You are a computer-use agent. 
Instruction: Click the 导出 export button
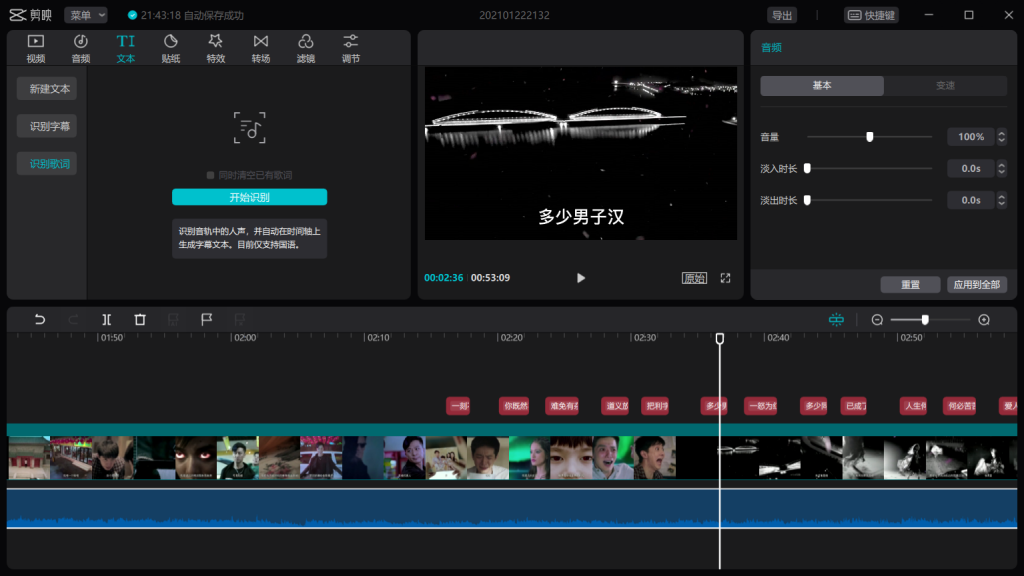click(782, 15)
